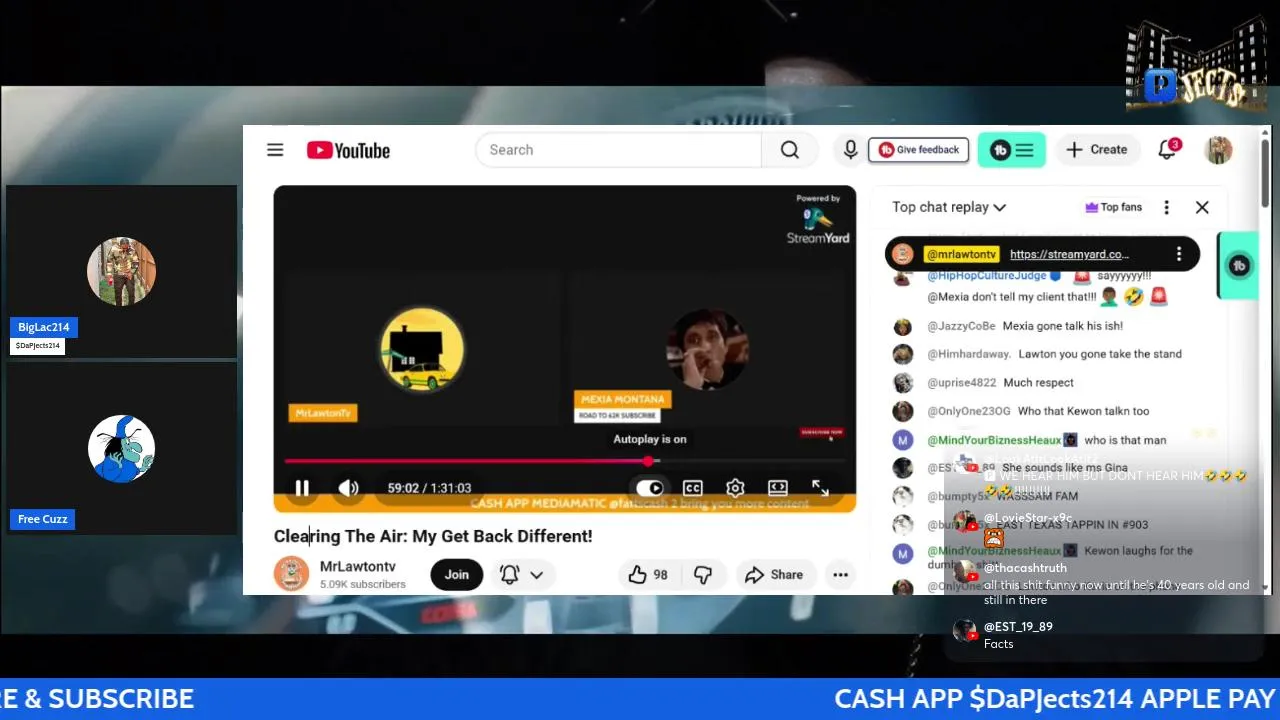Switch to theater mode

777,488
